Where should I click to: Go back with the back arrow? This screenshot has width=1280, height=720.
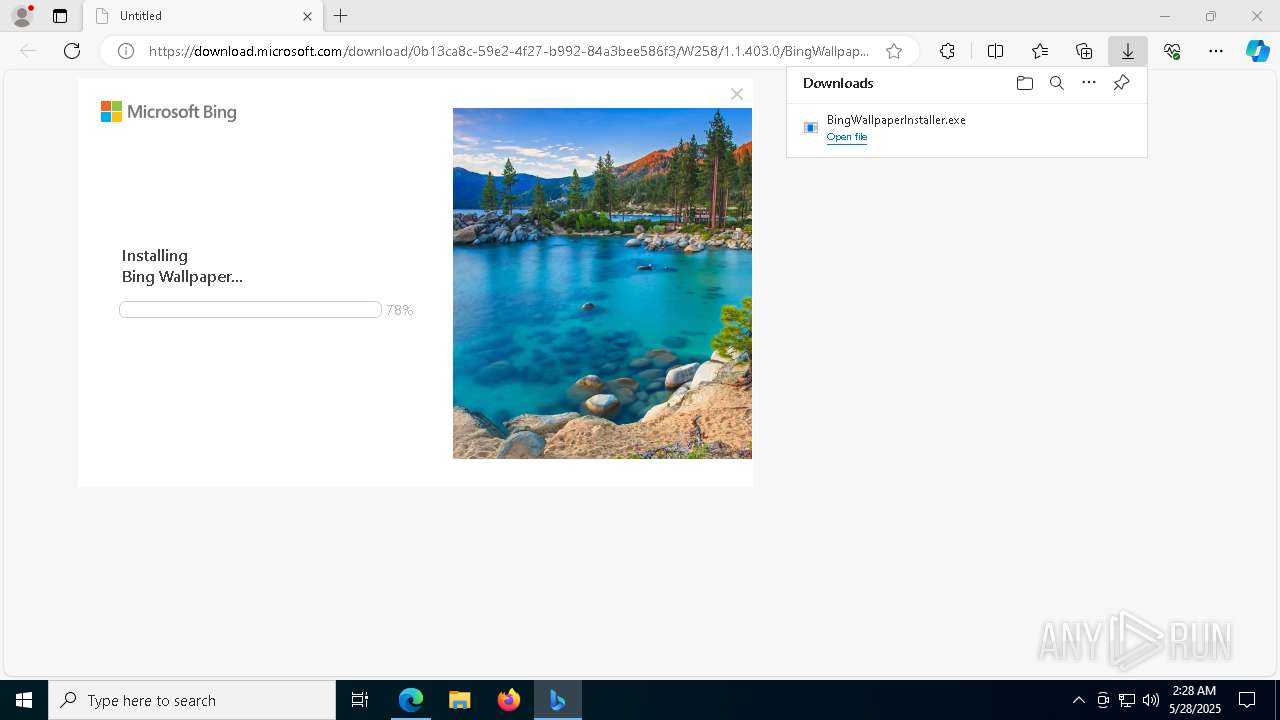28,51
